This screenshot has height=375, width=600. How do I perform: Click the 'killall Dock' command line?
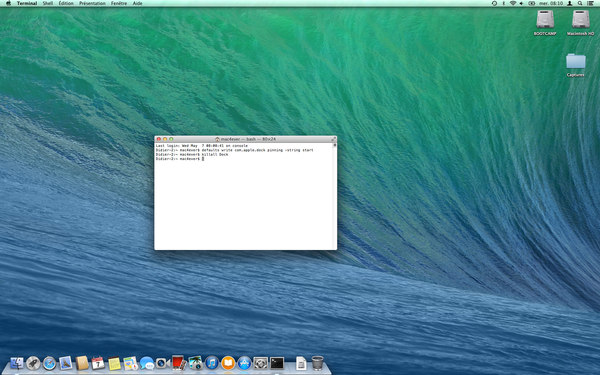[x=192, y=155]
